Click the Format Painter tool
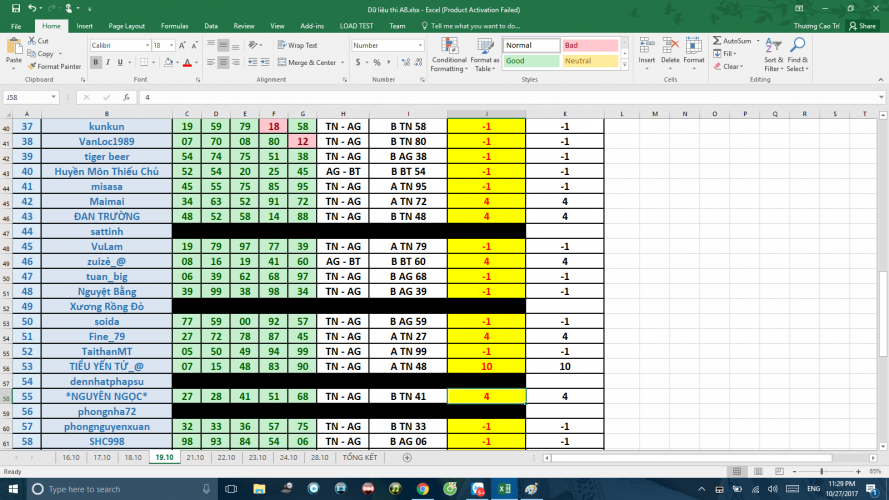The height and width of the screenshot is (500, 889). point(56,66)
